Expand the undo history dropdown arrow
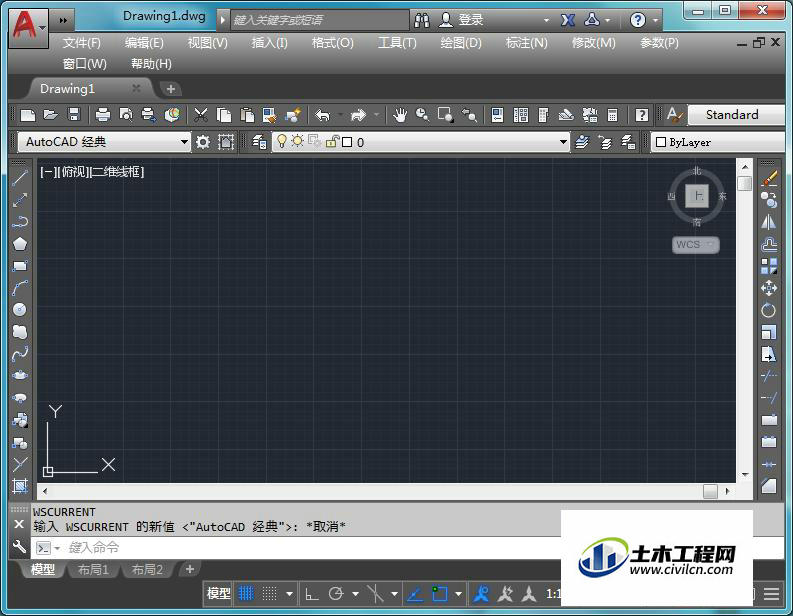Screen dimensions: 793x616 coord(340,115)
